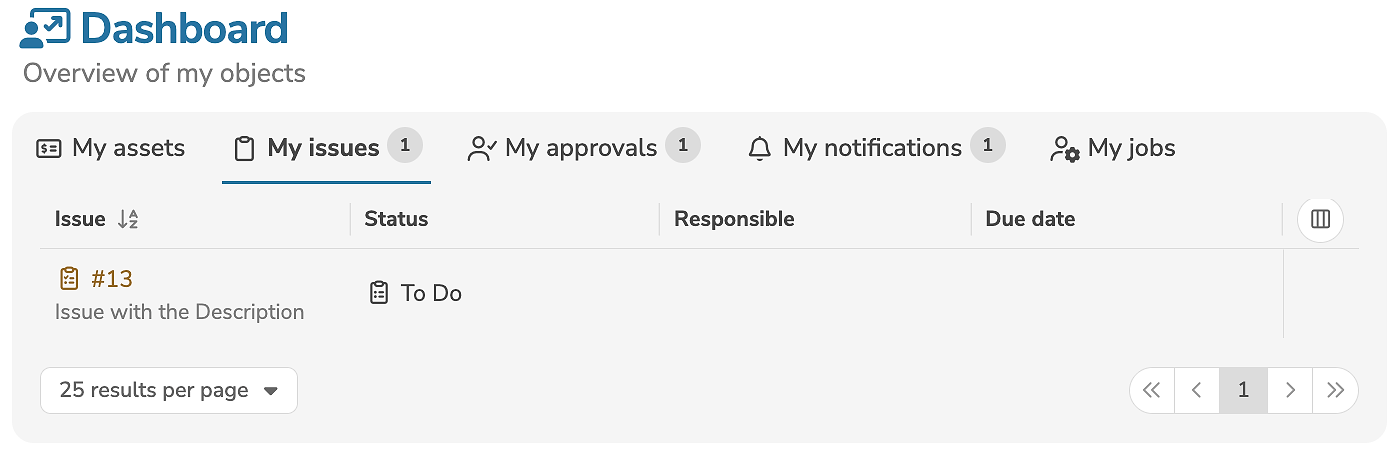The height and width of the screenshot is (454, 1400).
Task: Click the column chooser icon button
Action: click(x=1320, y=219)
